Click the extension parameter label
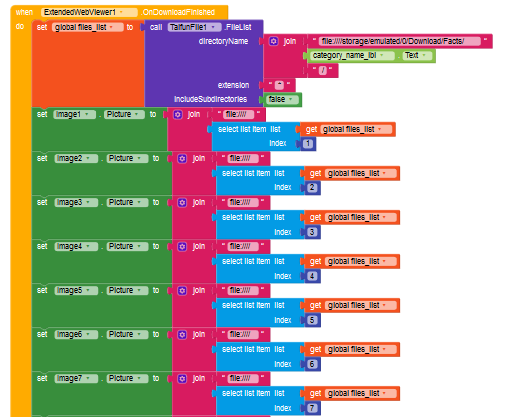 tap(233, 85)
